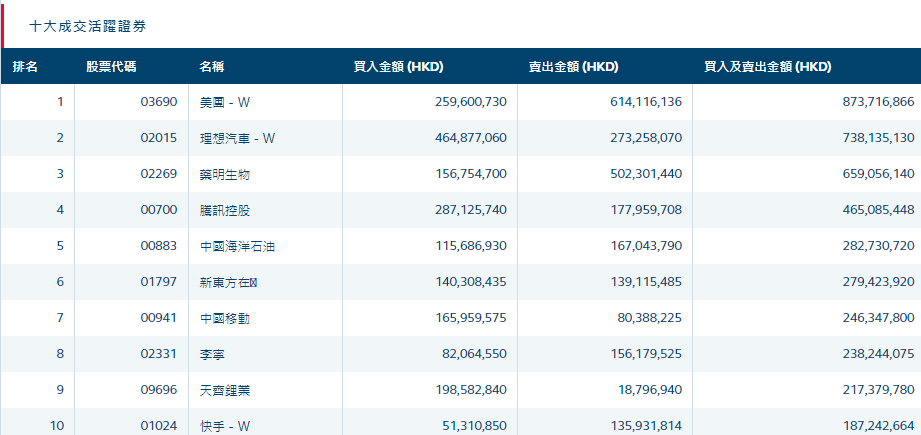
Task: Click the 排名 column header
Action: 25,67
